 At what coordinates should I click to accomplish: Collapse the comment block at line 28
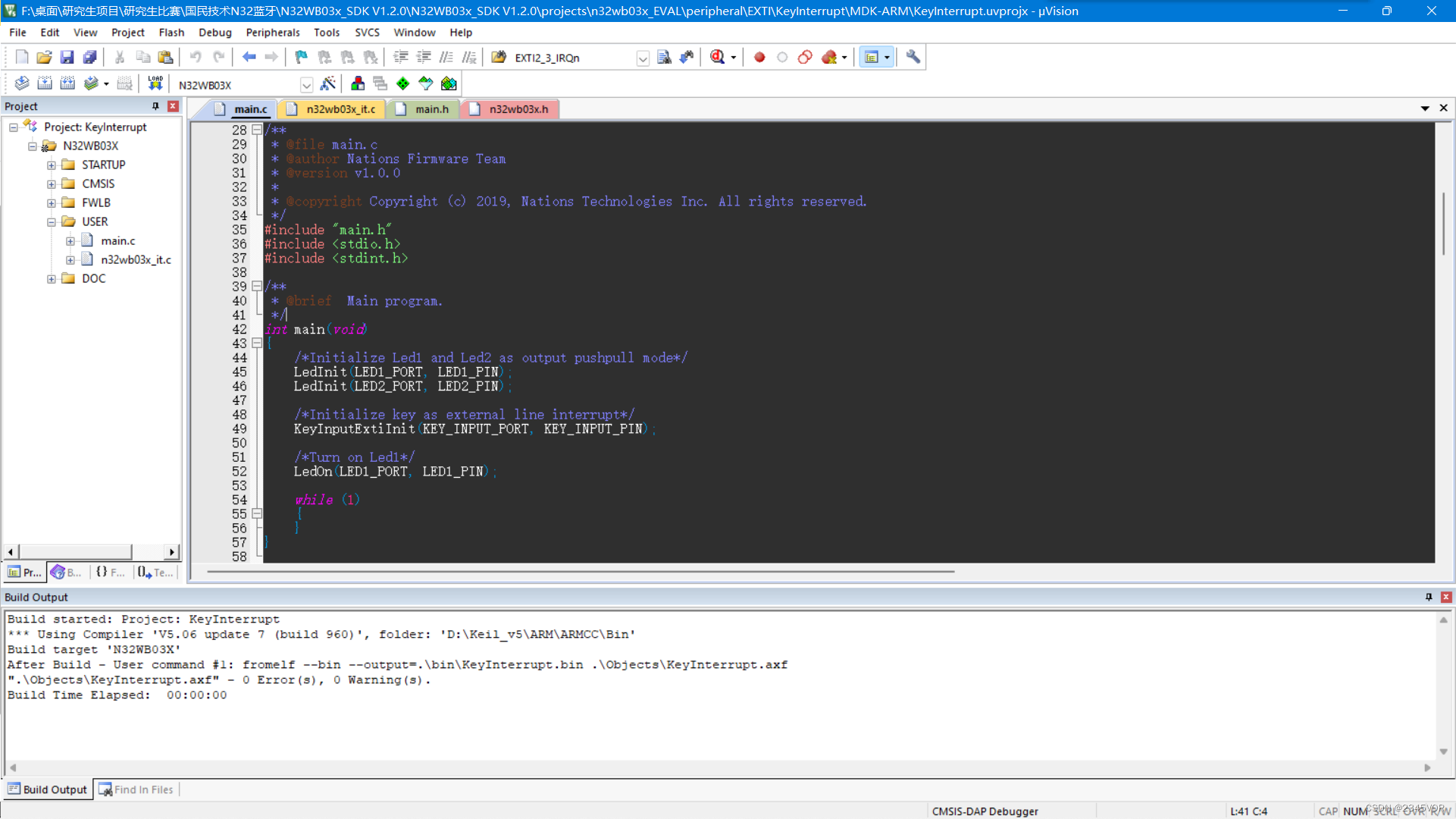pos(257,130)
